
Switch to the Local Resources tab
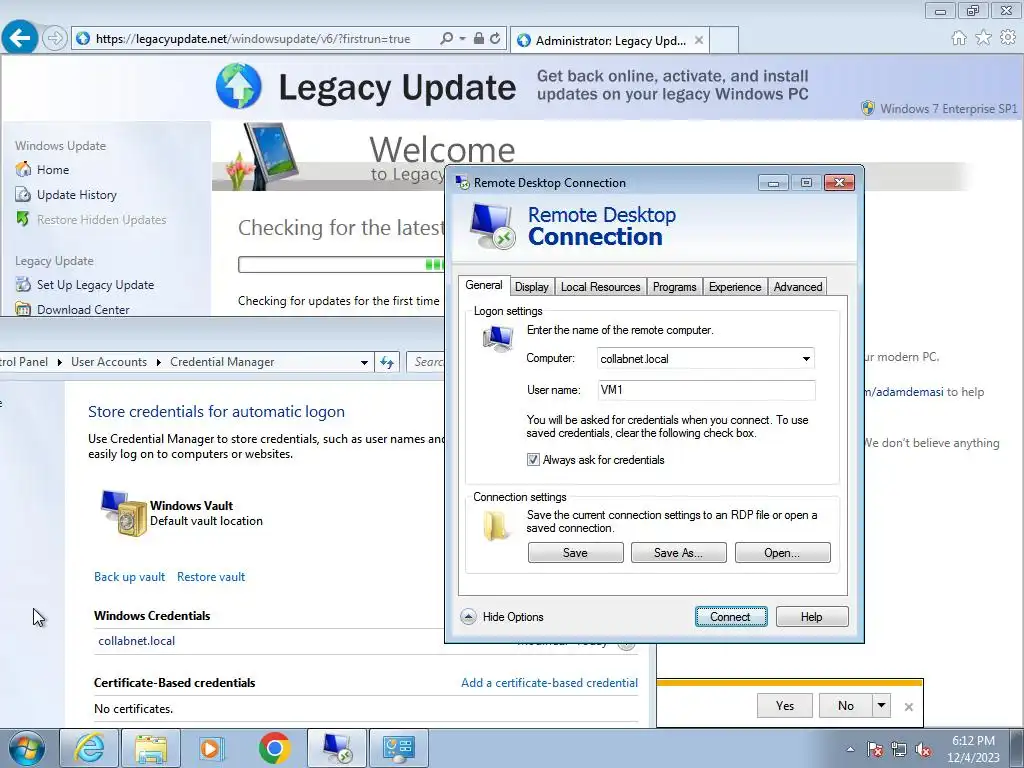[600, 287]
